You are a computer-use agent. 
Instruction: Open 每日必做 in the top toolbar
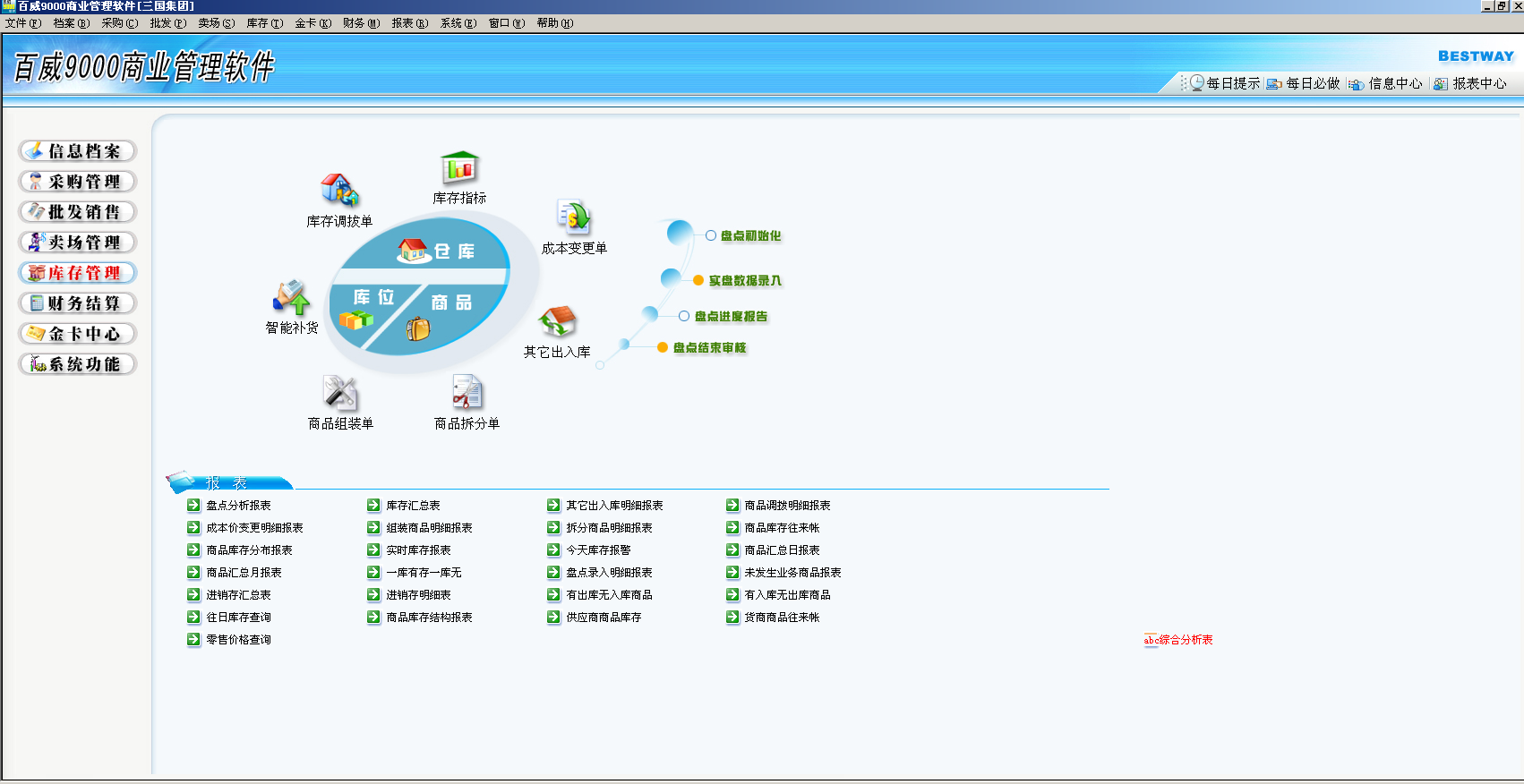click(x=1304, y=83)
